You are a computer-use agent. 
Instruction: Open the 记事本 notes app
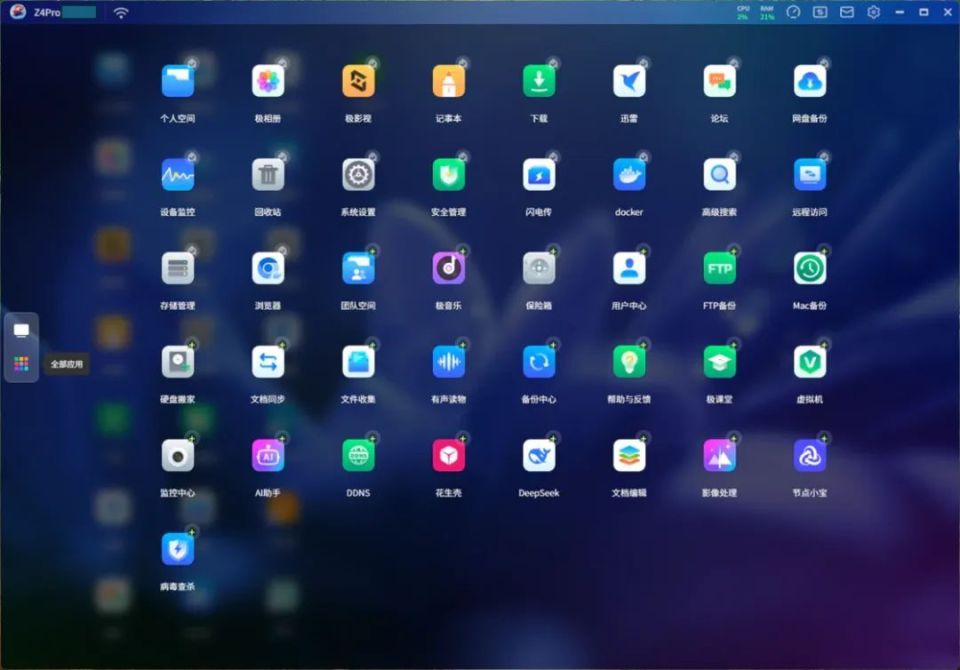tap(449, 81)
